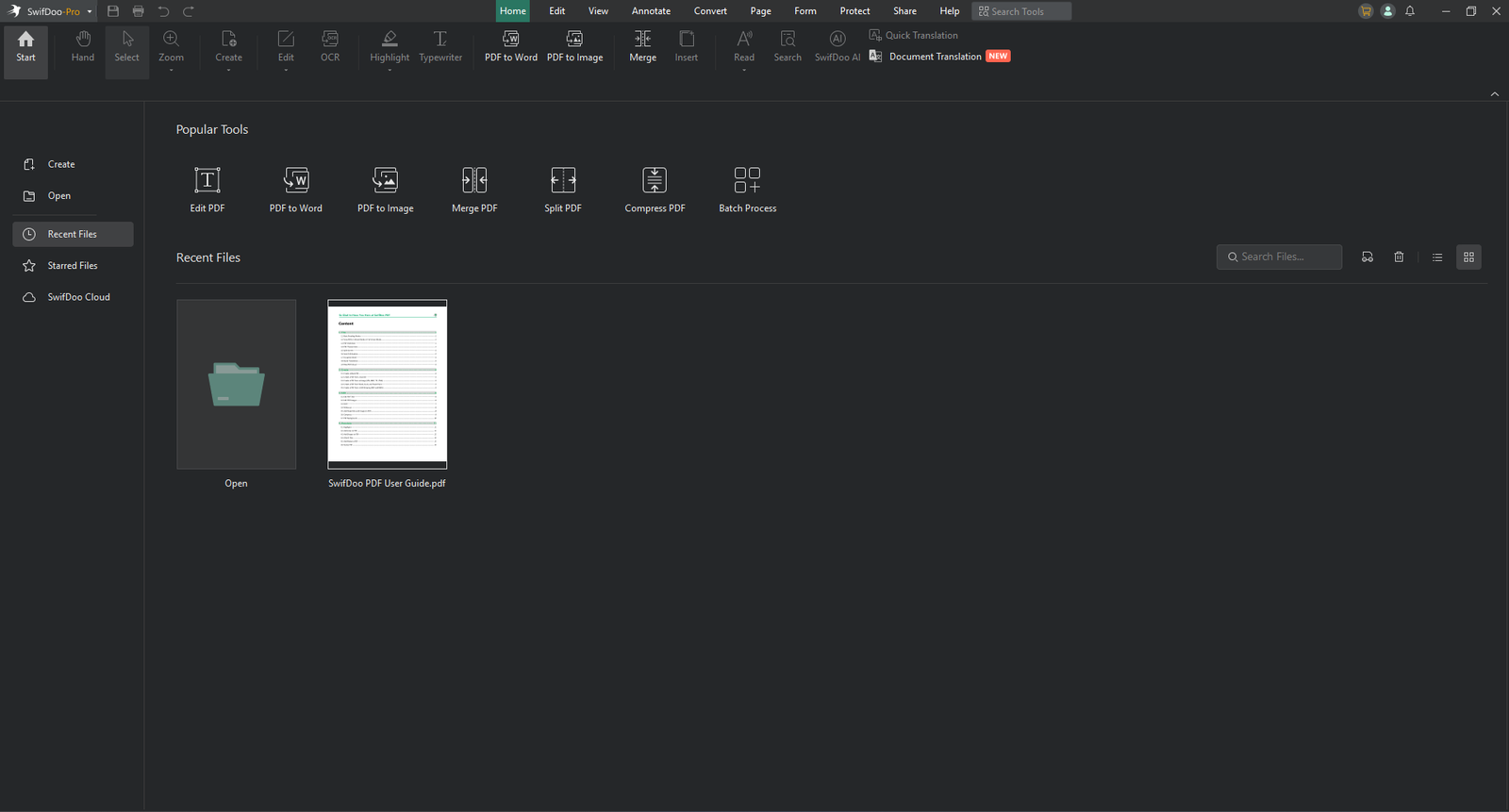This screenshot has height=812, width=1509.
Task: Expand the Highlight dropdown arrow
Action: 390,70
